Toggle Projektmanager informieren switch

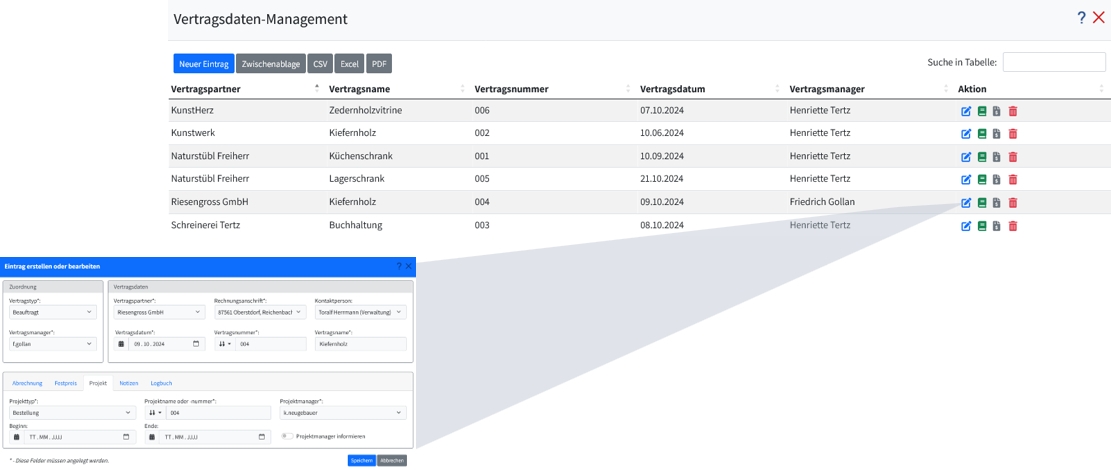pos(287,436)
